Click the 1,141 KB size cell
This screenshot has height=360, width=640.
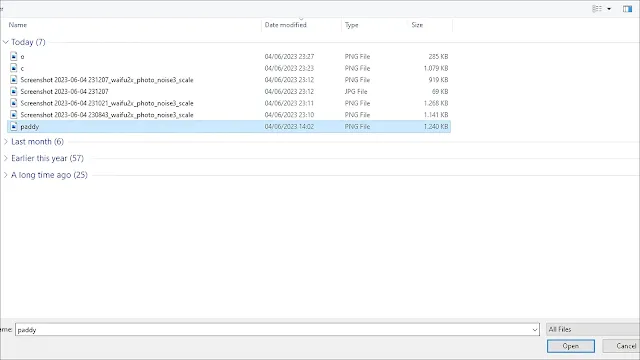click(x=436, y=115)
